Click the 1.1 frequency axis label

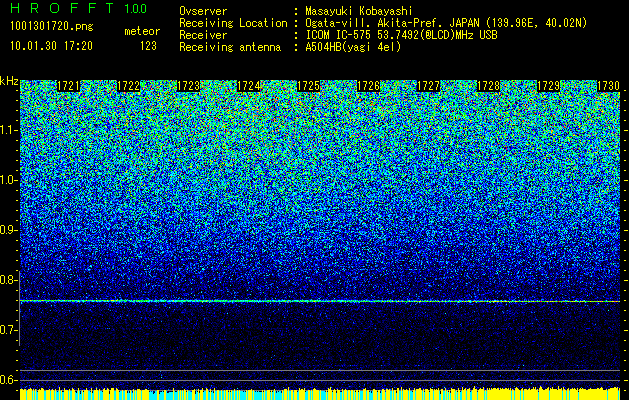coord(8,130)
